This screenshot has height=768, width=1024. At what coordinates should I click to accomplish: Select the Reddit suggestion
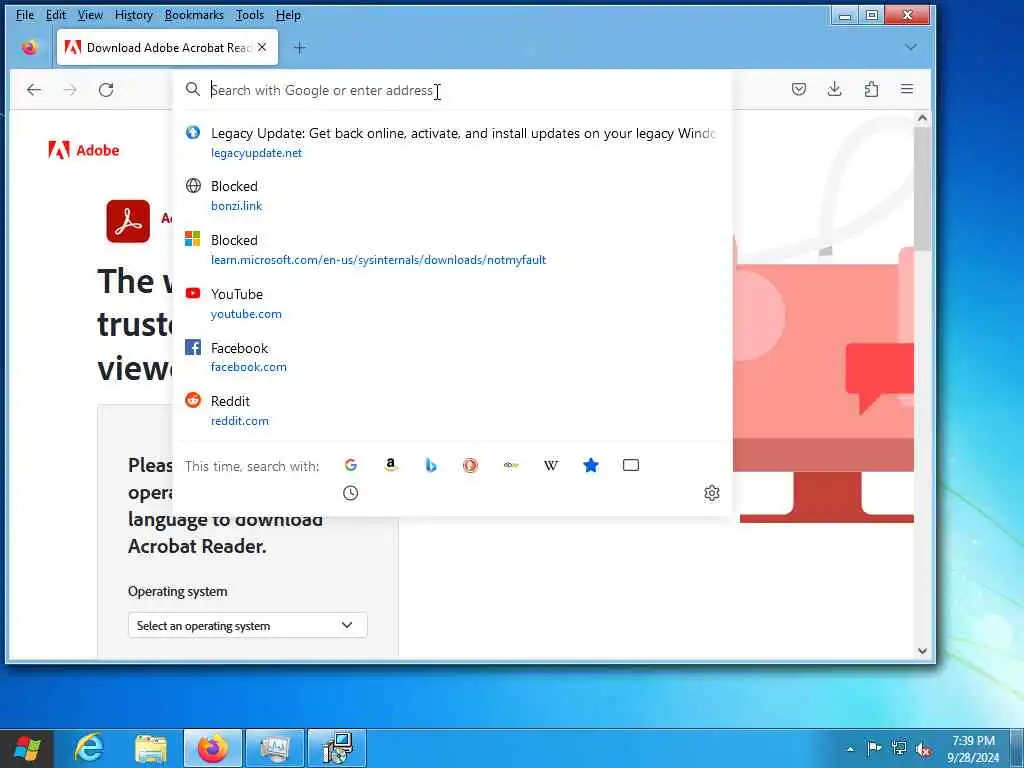[x=452, y=411]
